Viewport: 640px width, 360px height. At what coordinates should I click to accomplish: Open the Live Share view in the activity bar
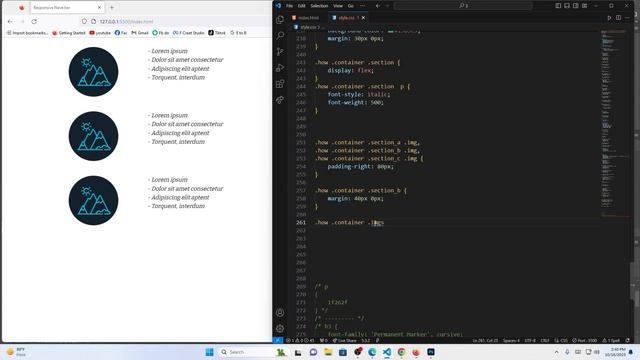click(x=280, y=100)
